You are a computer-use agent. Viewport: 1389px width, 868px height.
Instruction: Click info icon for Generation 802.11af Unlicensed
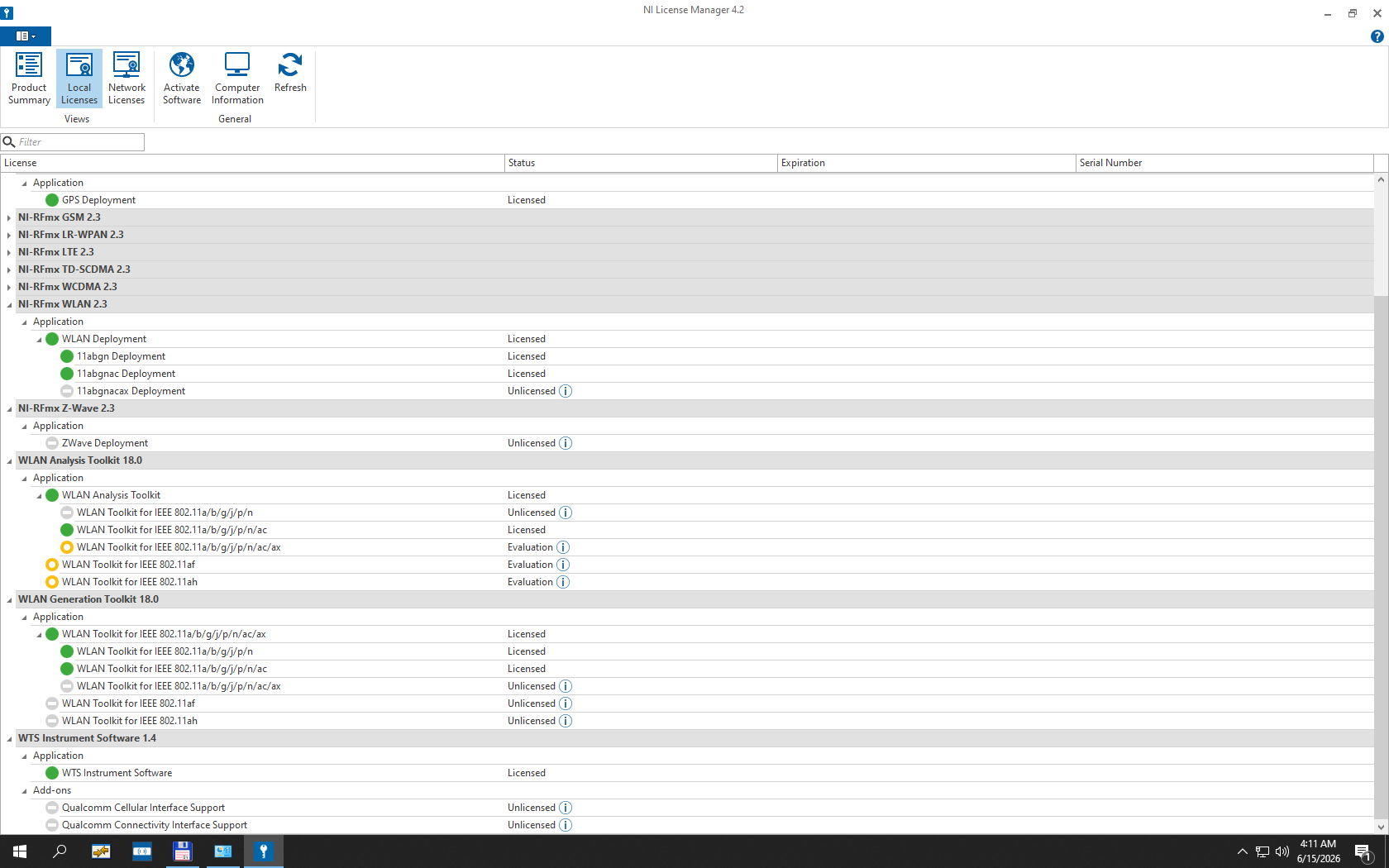click(x=566, y=703)
